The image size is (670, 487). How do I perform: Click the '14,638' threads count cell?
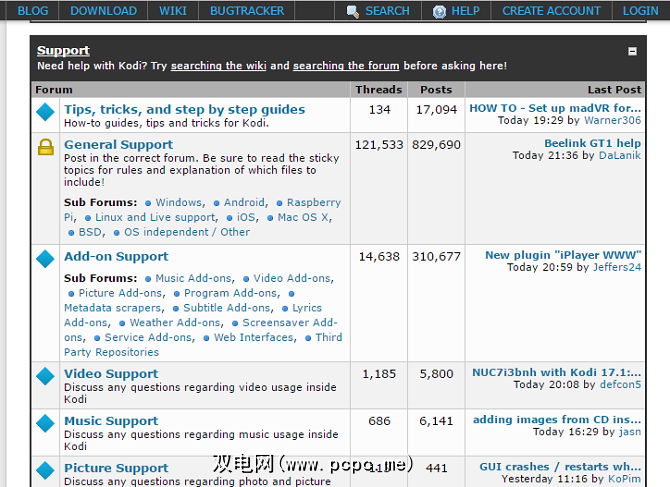tap(379, 302)
